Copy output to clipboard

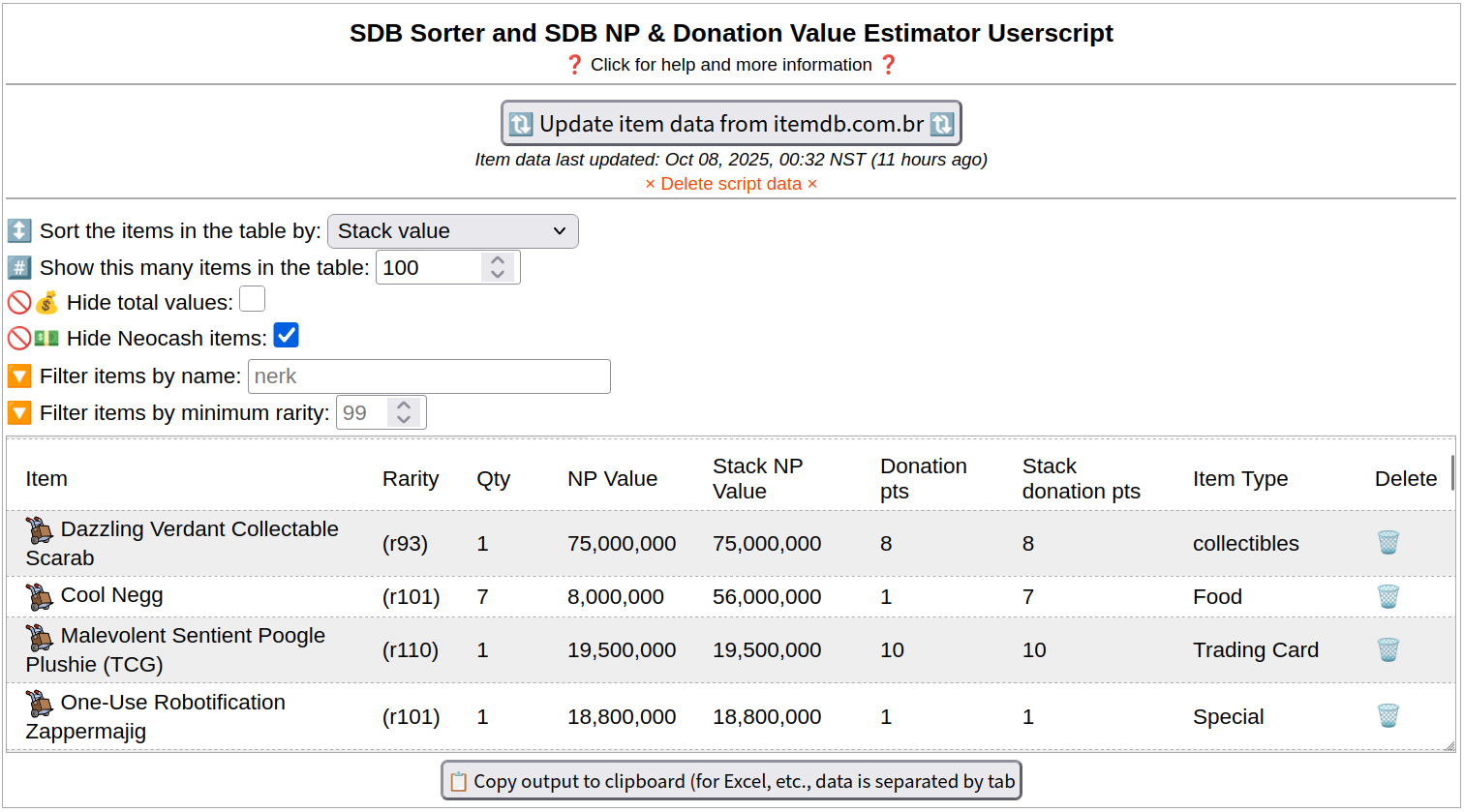731,781
